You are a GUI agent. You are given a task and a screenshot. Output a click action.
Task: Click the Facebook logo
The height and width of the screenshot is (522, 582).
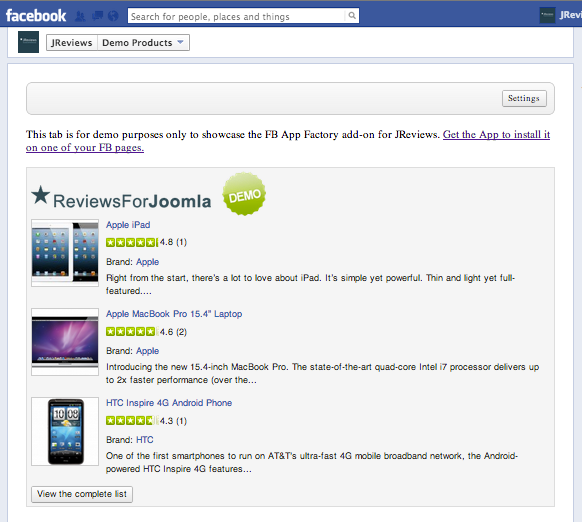point(36,16)
